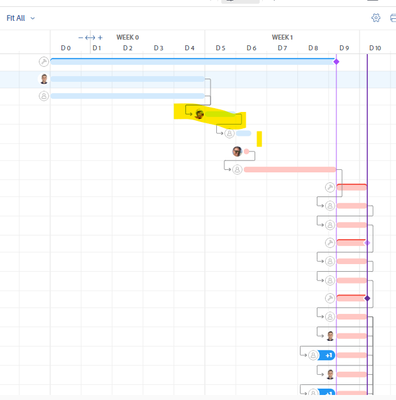This screenshot has width=396, height=400.
Task: Select the green highlighted task bar
Action: (x=220, y=114)
